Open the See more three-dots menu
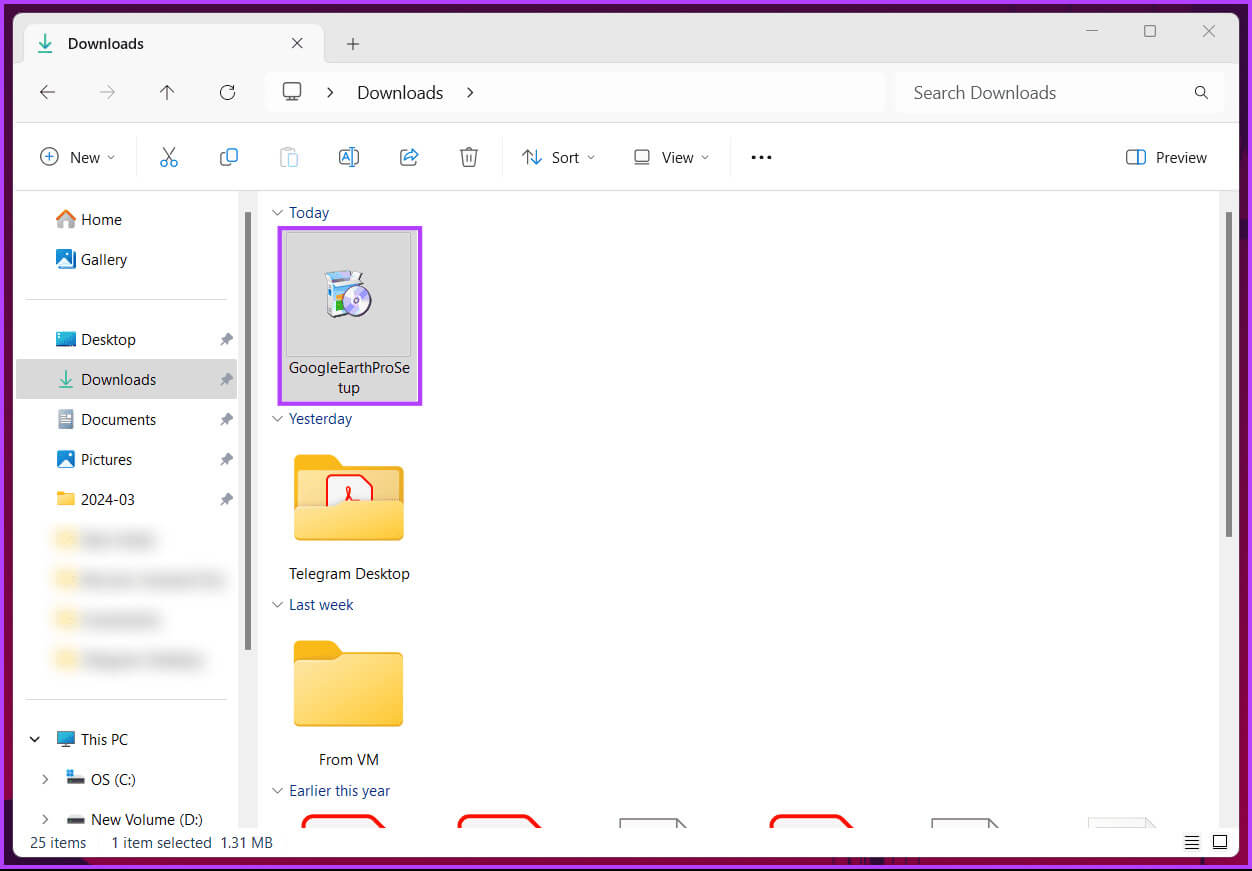Viewport: 1252px width, 871px height. point(761,157)
